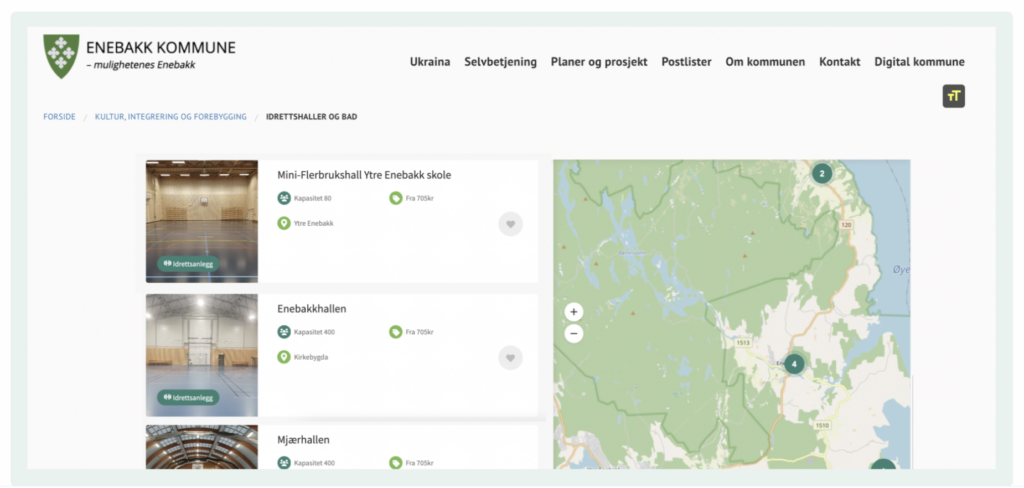Click the Idrettsanlegg tag on Enebakkhallen photo
This screenshot has height=488, width=1024.
(x=187, y=397)
